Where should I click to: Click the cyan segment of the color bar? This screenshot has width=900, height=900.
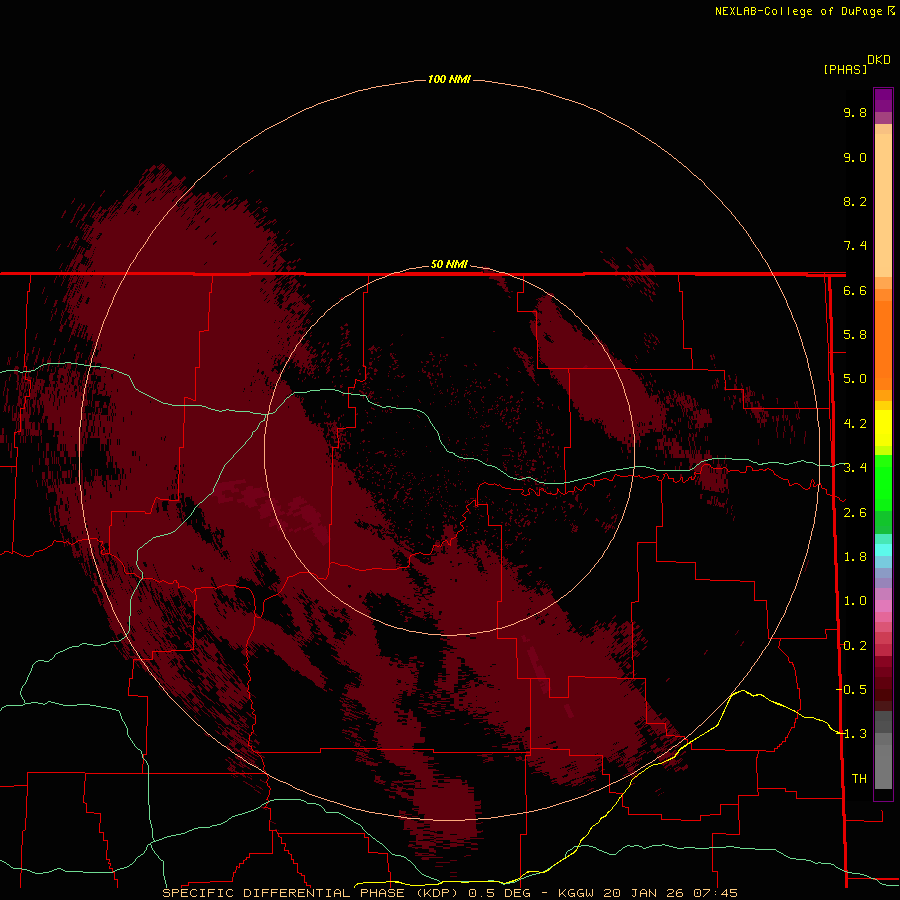tap(883, 550)
